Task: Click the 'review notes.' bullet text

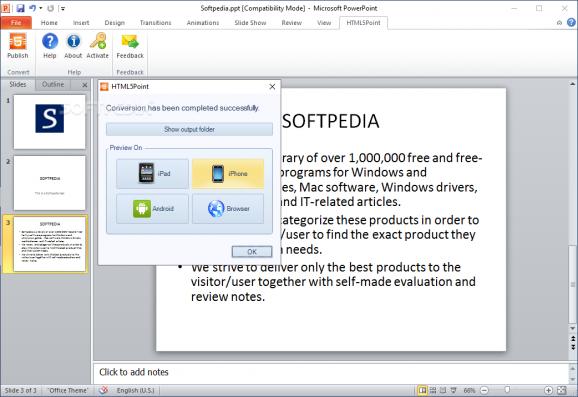Action: tap(228, 297)
